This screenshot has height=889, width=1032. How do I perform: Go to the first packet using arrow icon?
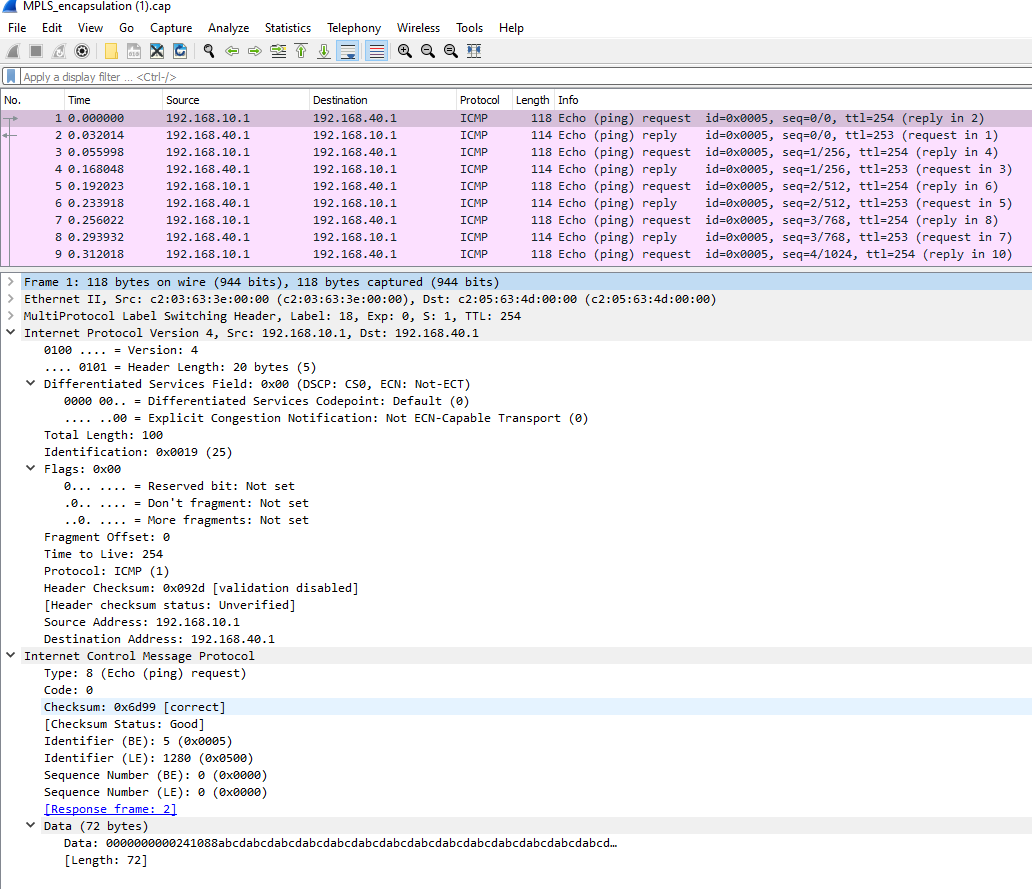pos(302,51)
